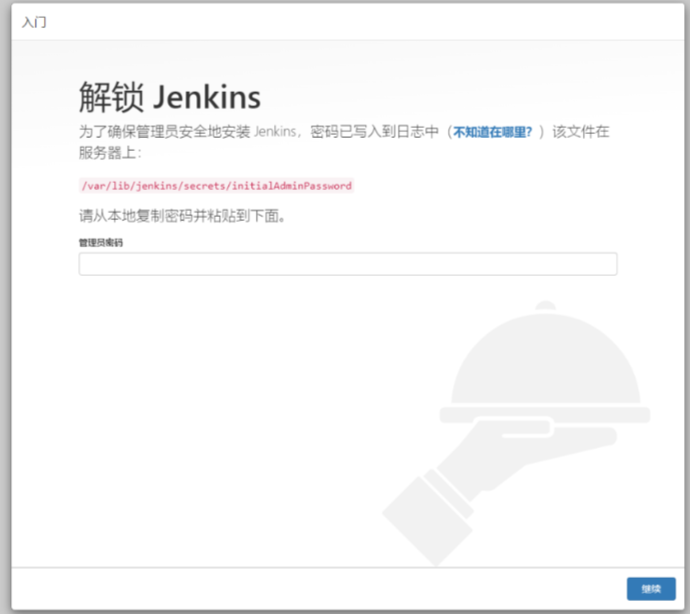The height and width of the screenshot is (614, 690).
Task: Click the 入门 title at the top
Action: click(34, 22)
